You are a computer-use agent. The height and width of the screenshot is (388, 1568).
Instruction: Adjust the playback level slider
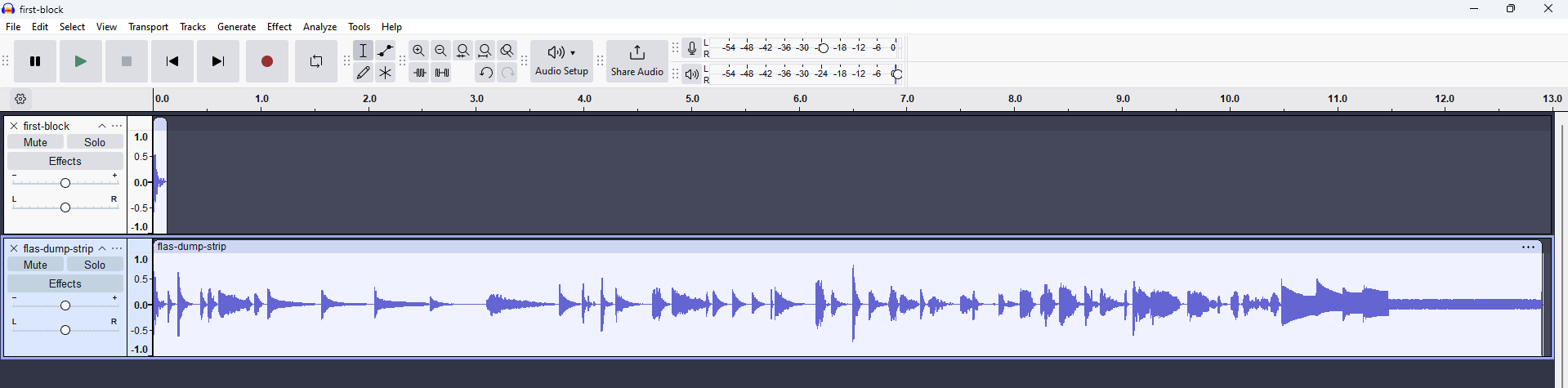point(897,74)
